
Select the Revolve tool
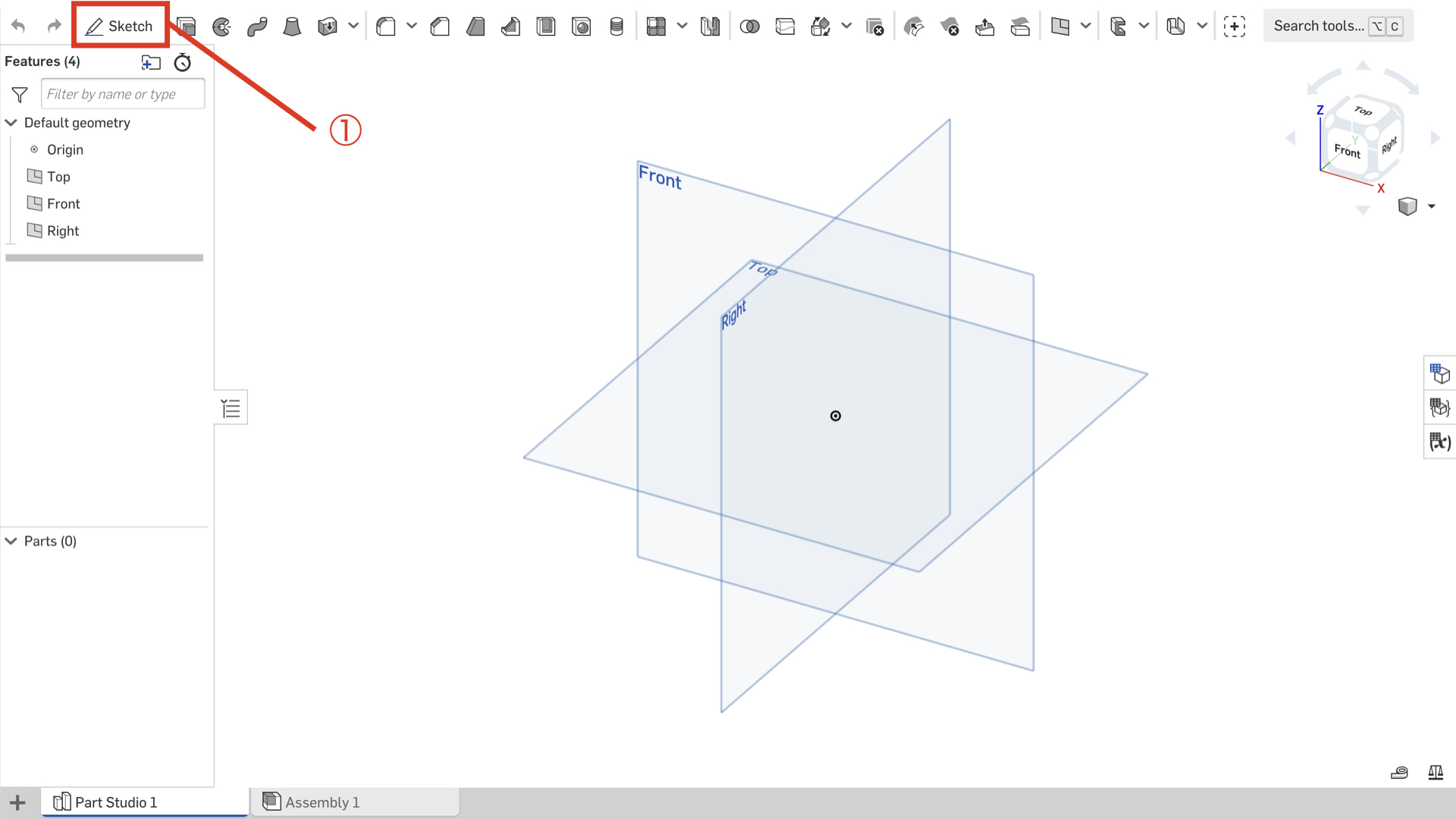[221, 25]
